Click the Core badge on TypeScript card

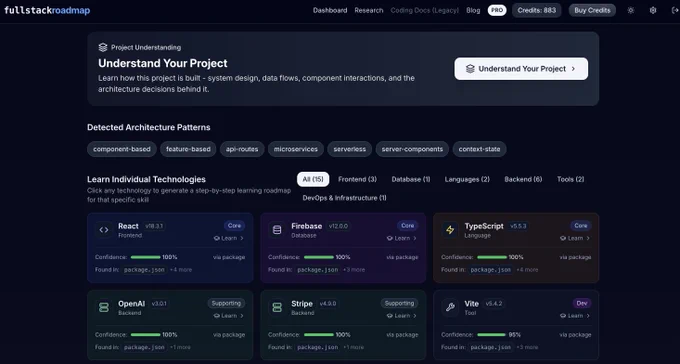click(x=581, y=226)
